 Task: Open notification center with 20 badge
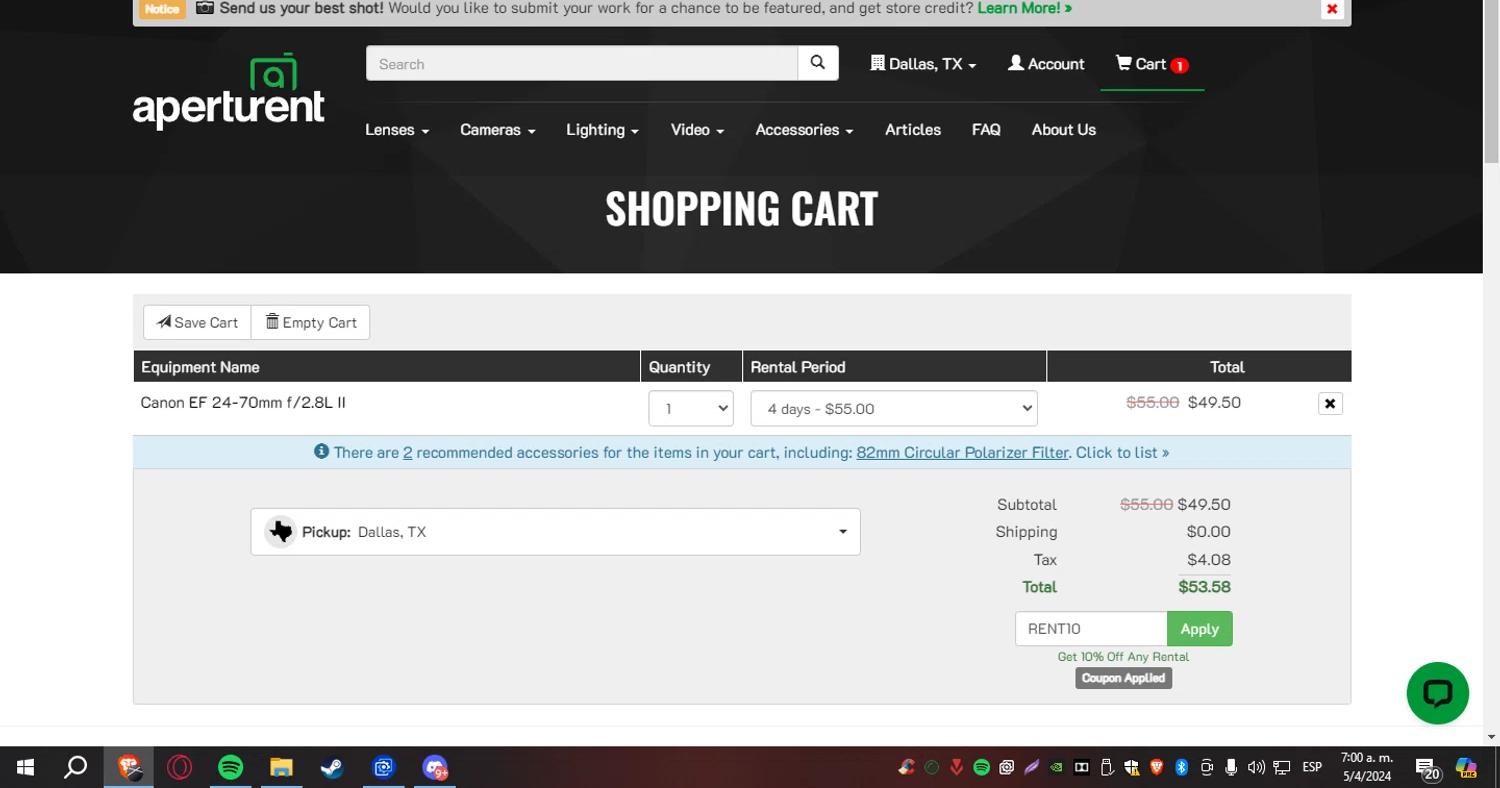[x=1428, y=768]
